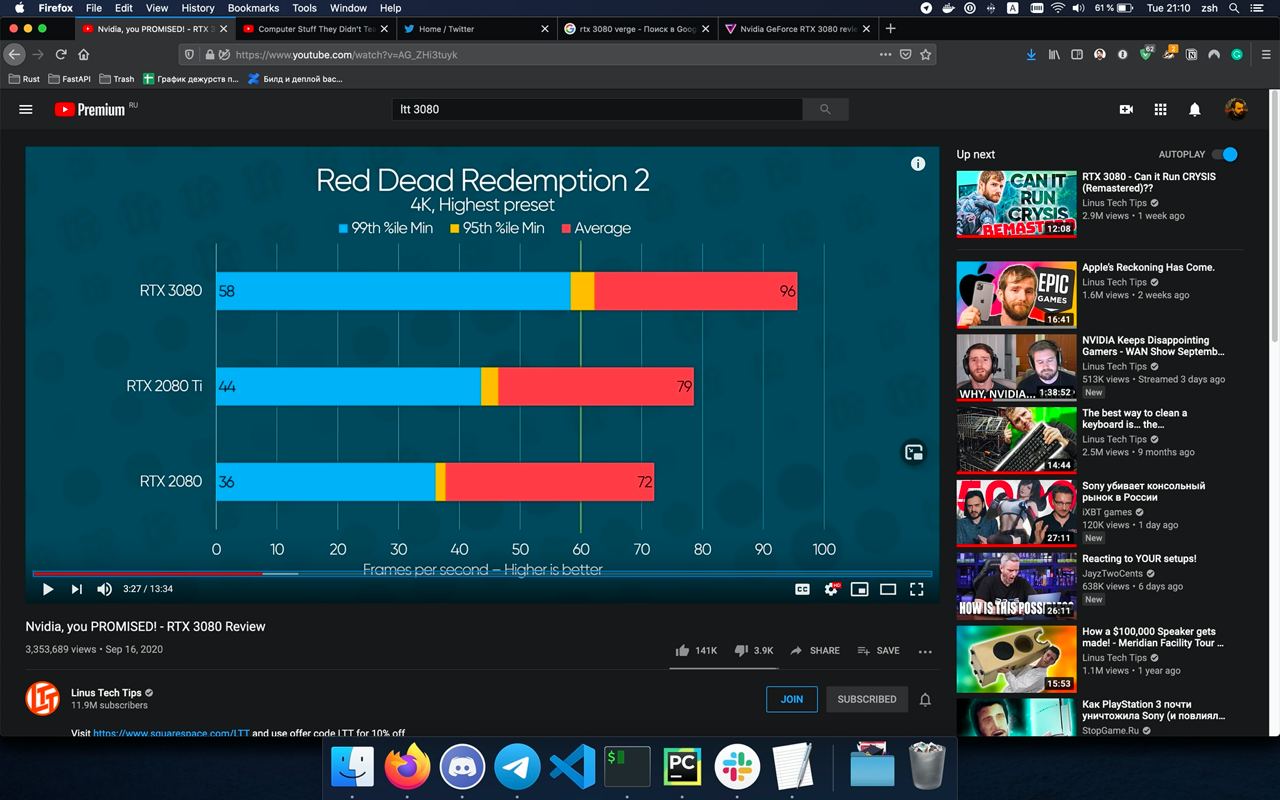Switch to the Home / Twitter tab
The image size is (1280, 800).
click(x=476, y=29)
